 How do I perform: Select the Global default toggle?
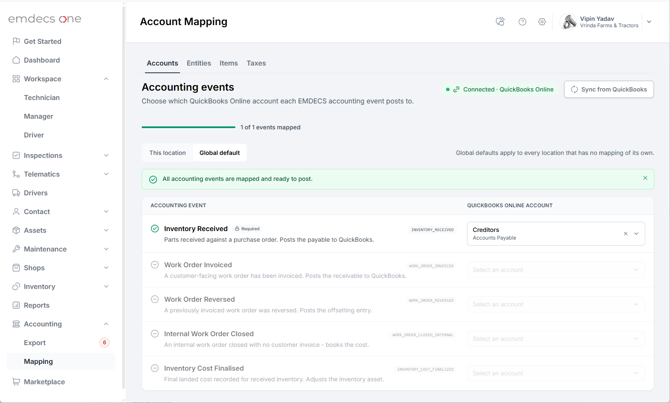coord(220,153)
